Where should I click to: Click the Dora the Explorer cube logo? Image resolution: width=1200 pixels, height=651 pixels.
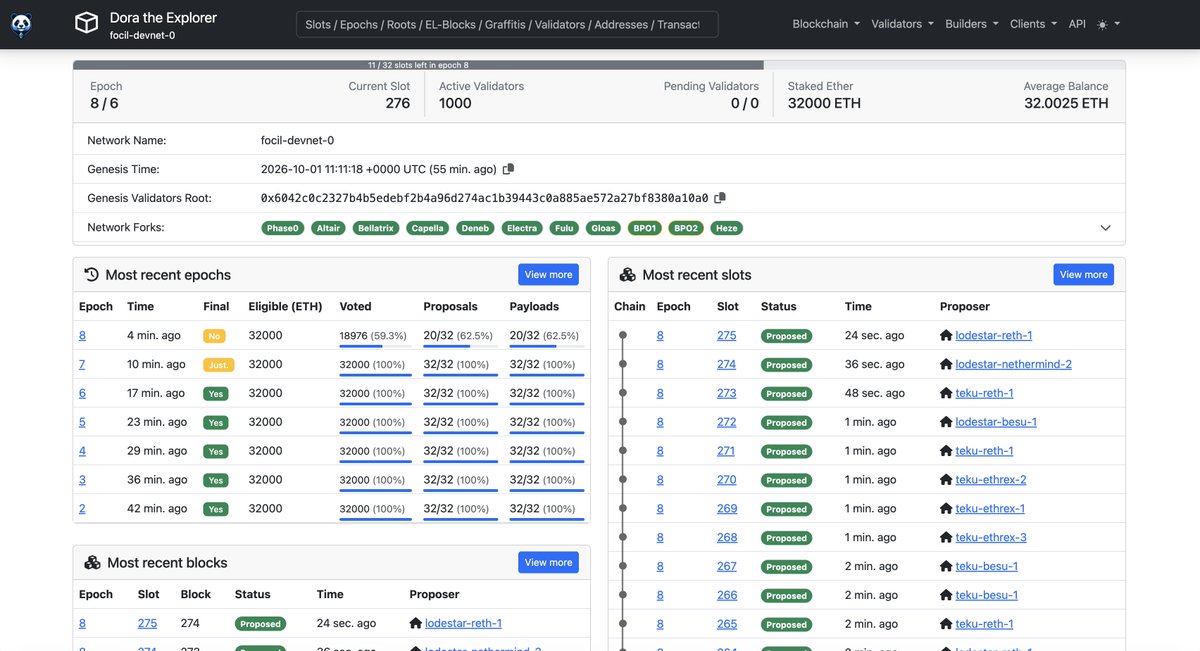[87, 24]
